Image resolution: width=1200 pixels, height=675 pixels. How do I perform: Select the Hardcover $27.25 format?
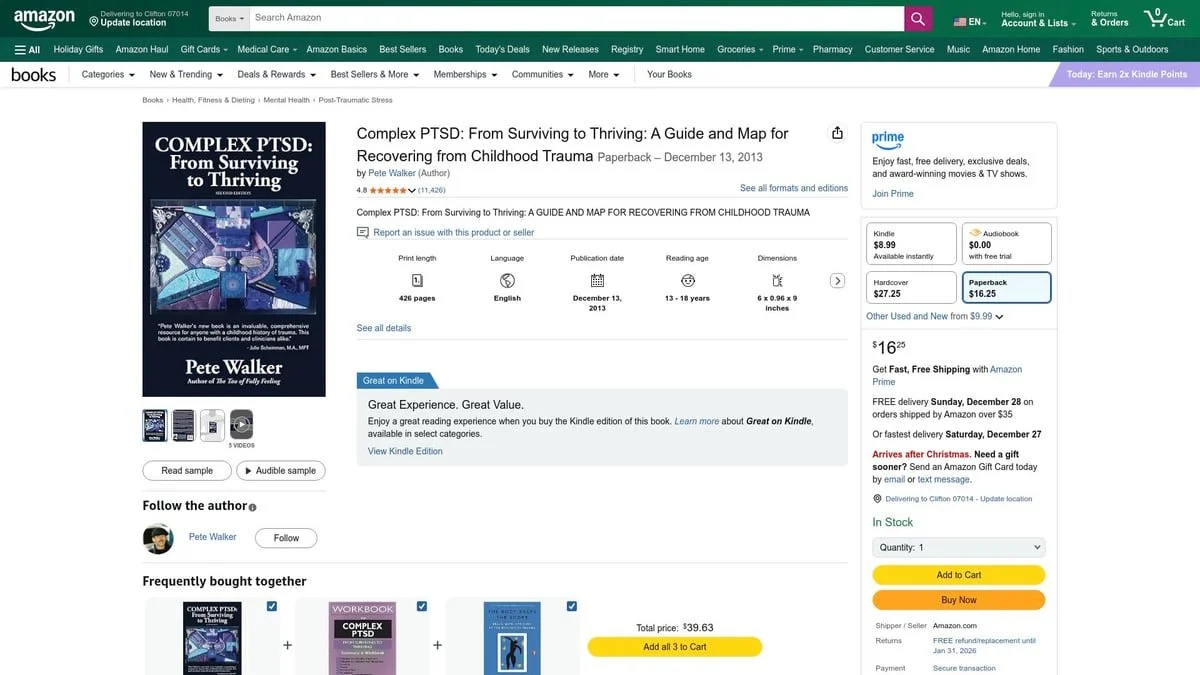[911, 288]
